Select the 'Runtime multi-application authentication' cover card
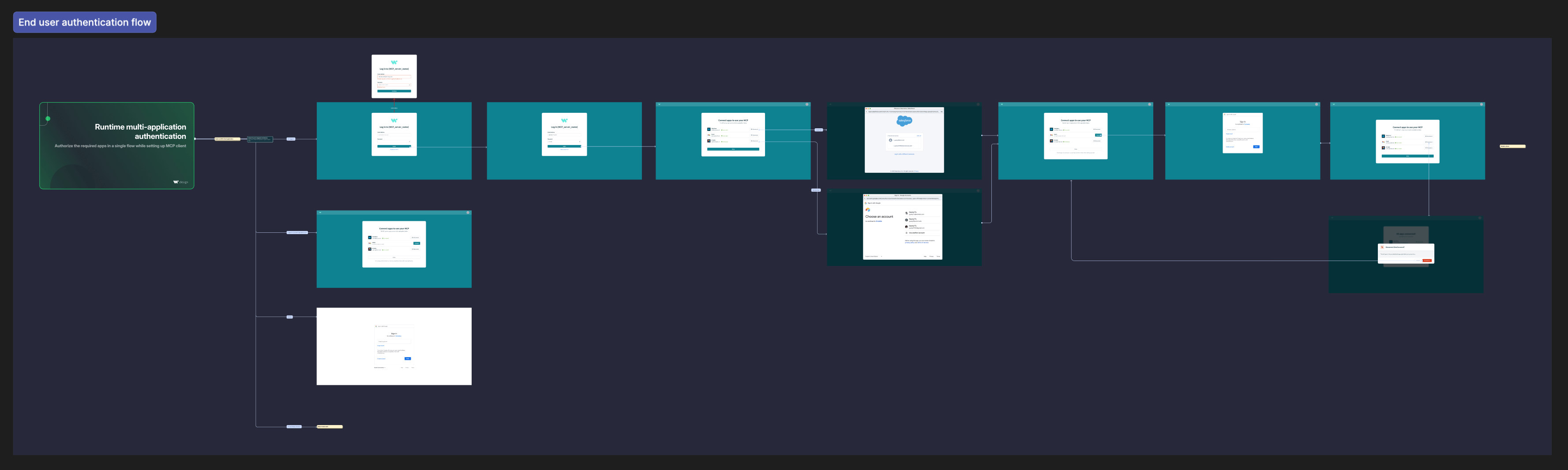1568x470 pixels. [117, 146]
